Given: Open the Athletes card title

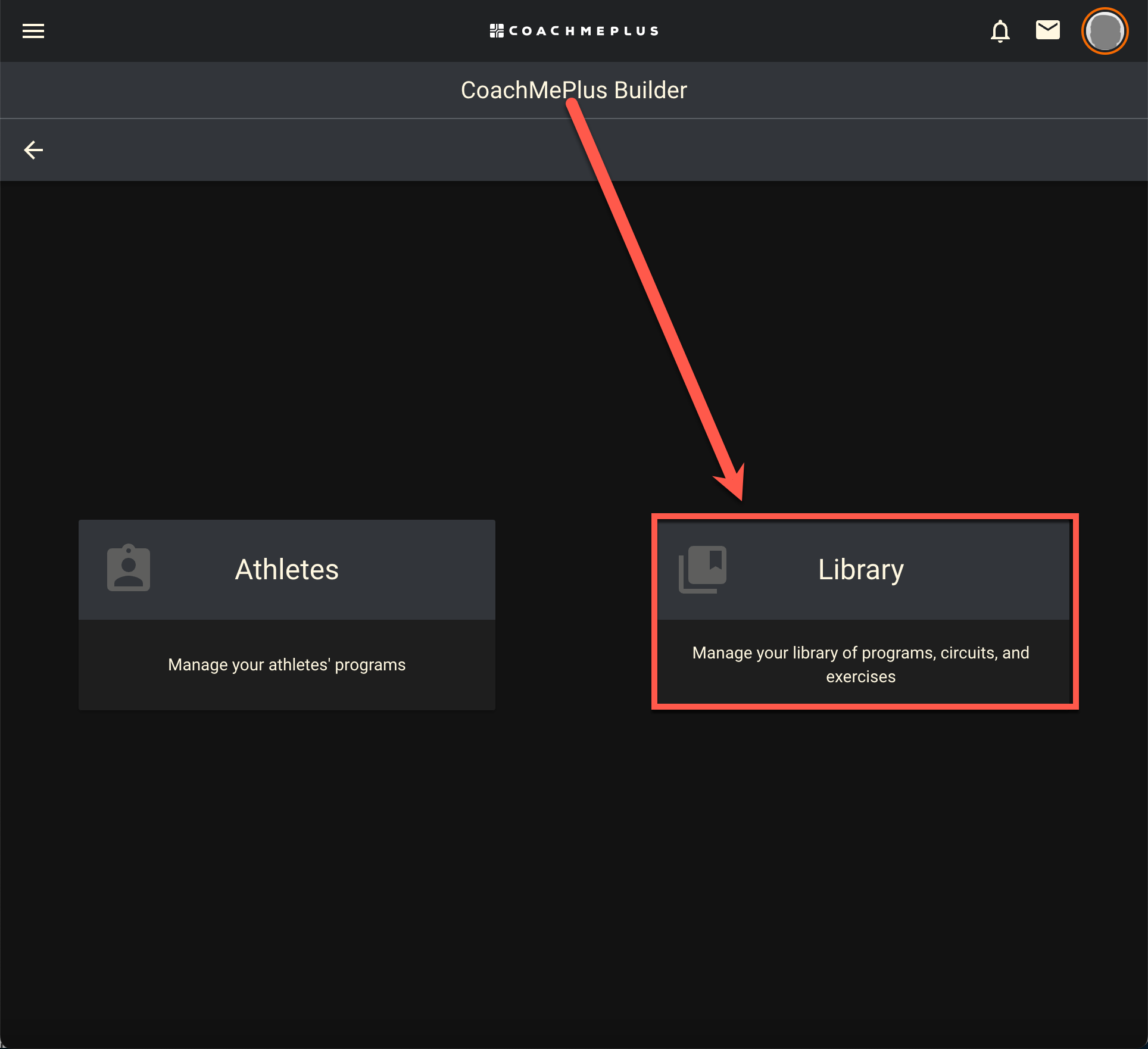Looking at the screenshot, I should tap(287, 569).
